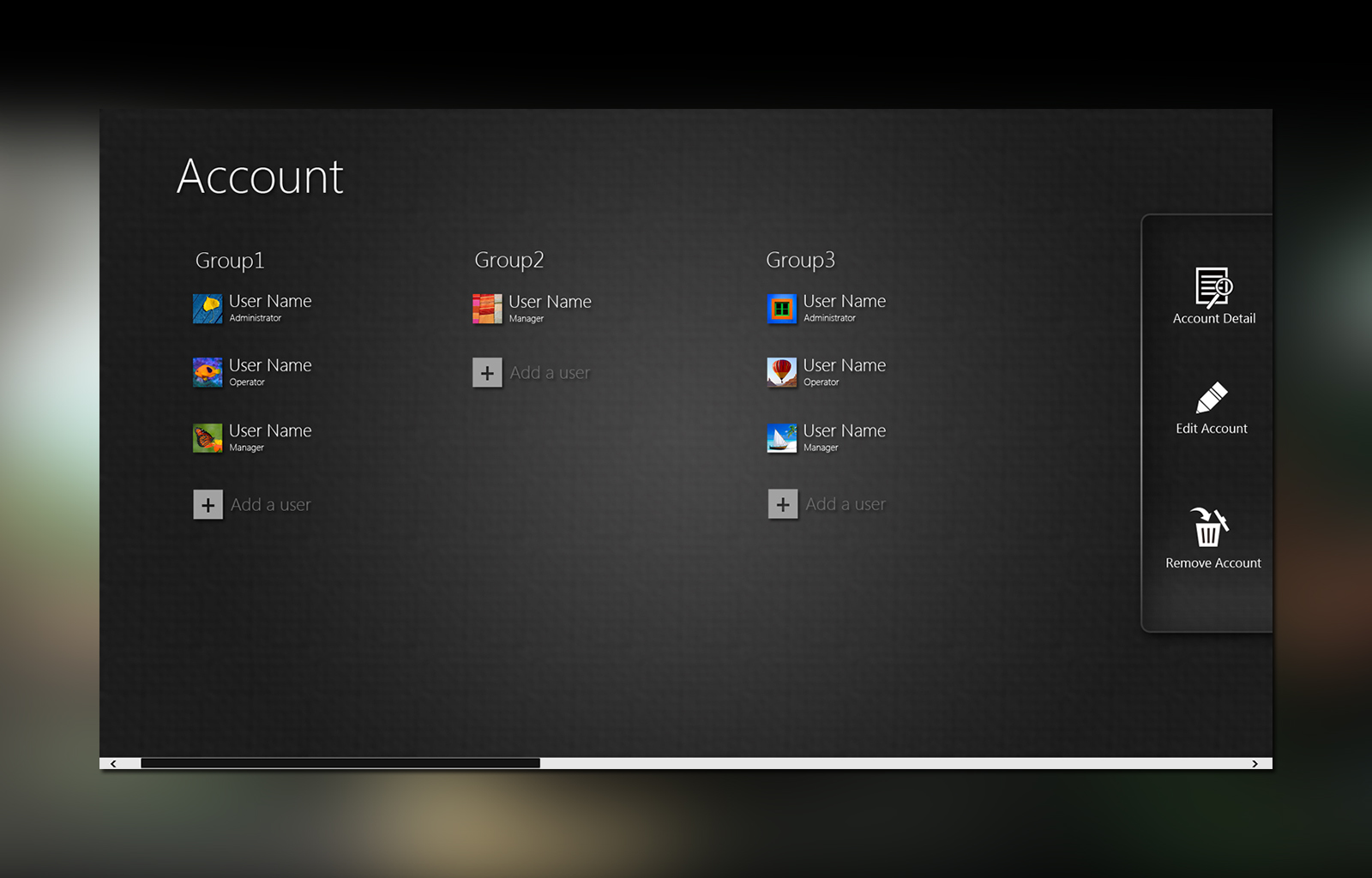Open the Account Detail icon
Screen dimensions: 1372x878
1213,287
